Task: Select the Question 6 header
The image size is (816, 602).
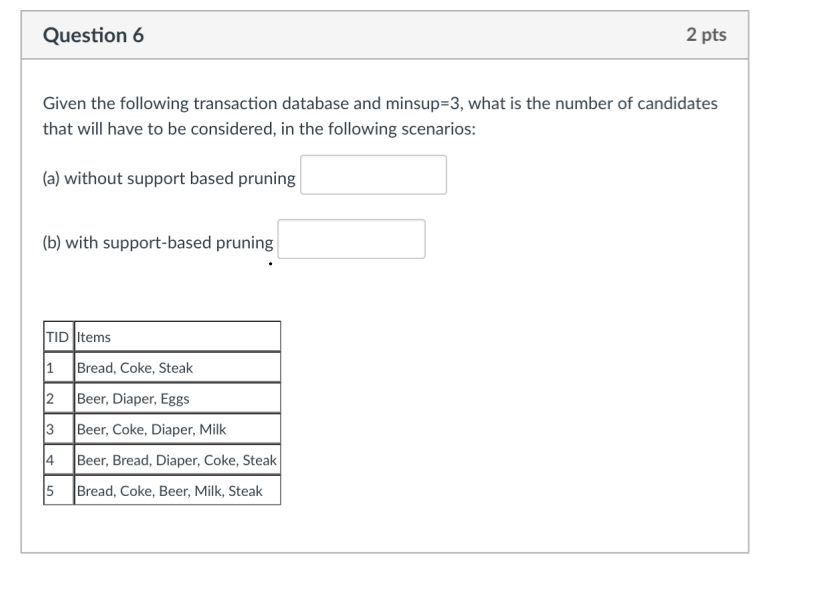Action: tap(94, 35)
